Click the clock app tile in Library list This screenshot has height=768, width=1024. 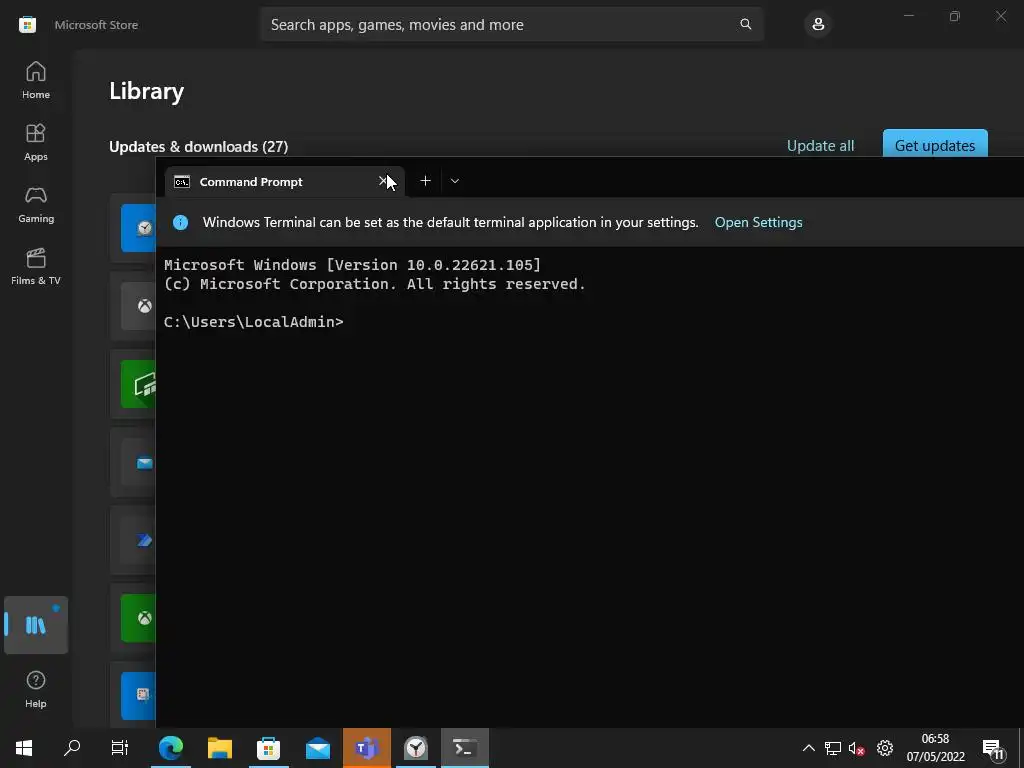click(139, 228)
